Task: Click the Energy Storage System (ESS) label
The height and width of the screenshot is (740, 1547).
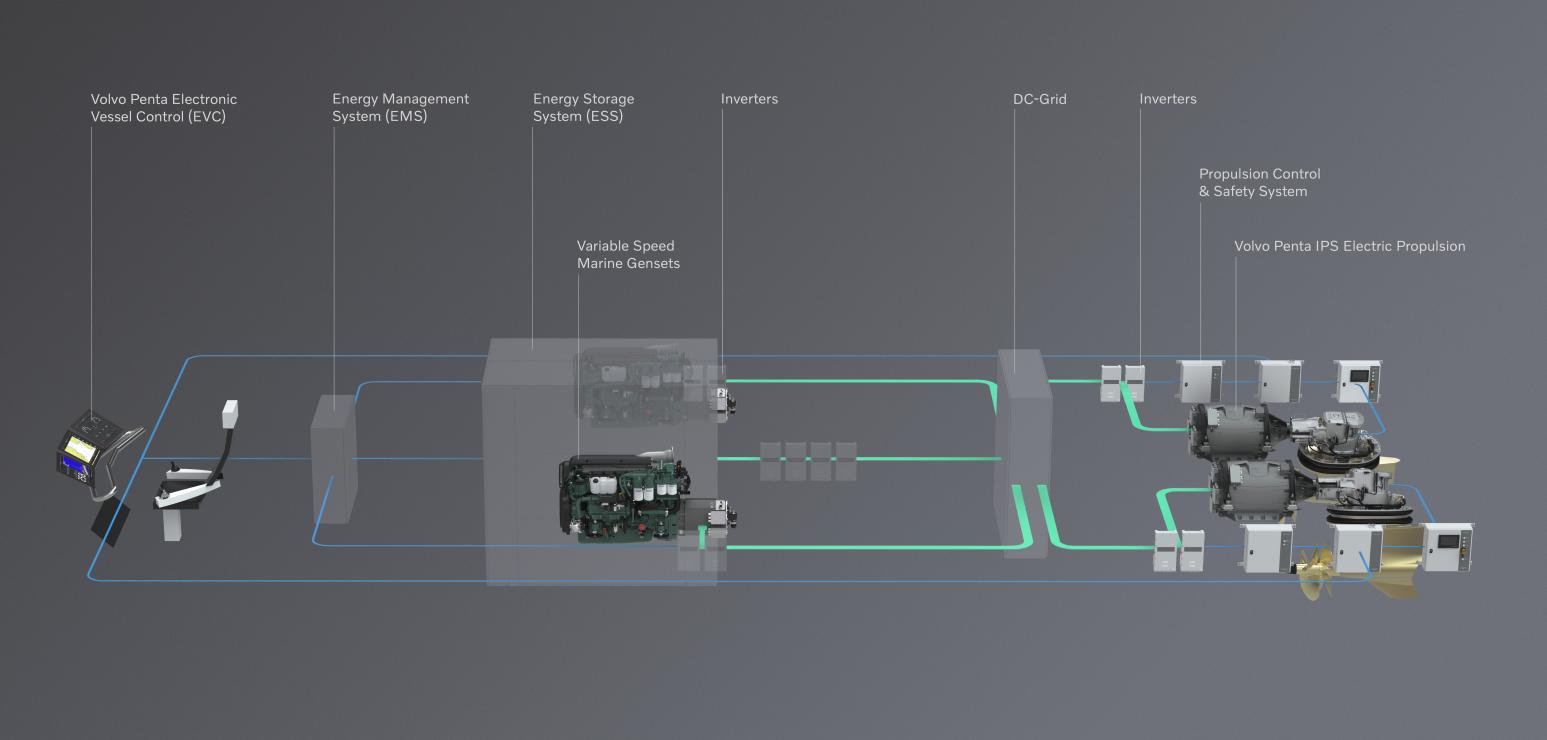Action: click(583, 107)
